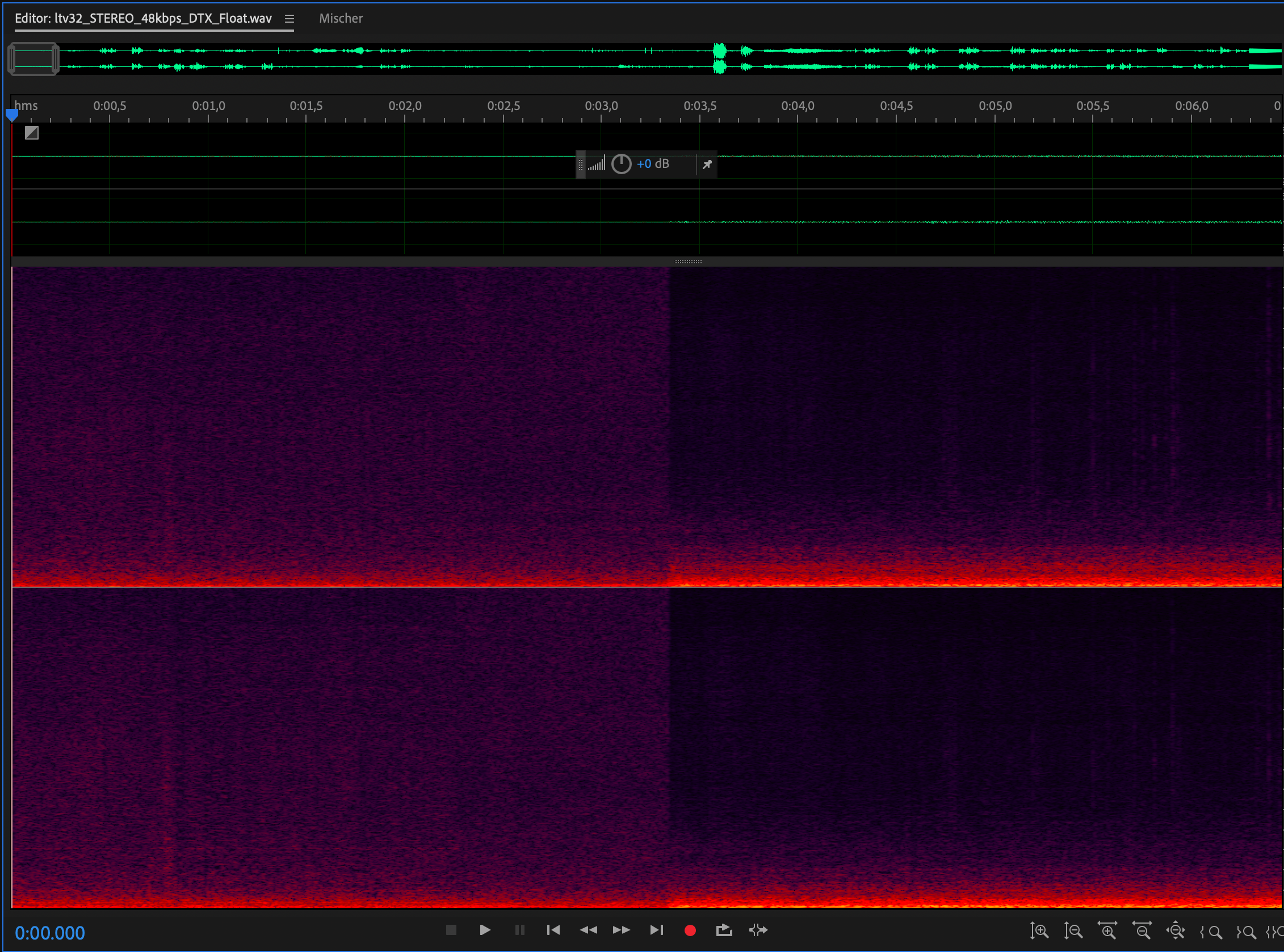Click the 0:00.000 timecode display
The height and width of the screenshot is (952, 1284).
49,933
